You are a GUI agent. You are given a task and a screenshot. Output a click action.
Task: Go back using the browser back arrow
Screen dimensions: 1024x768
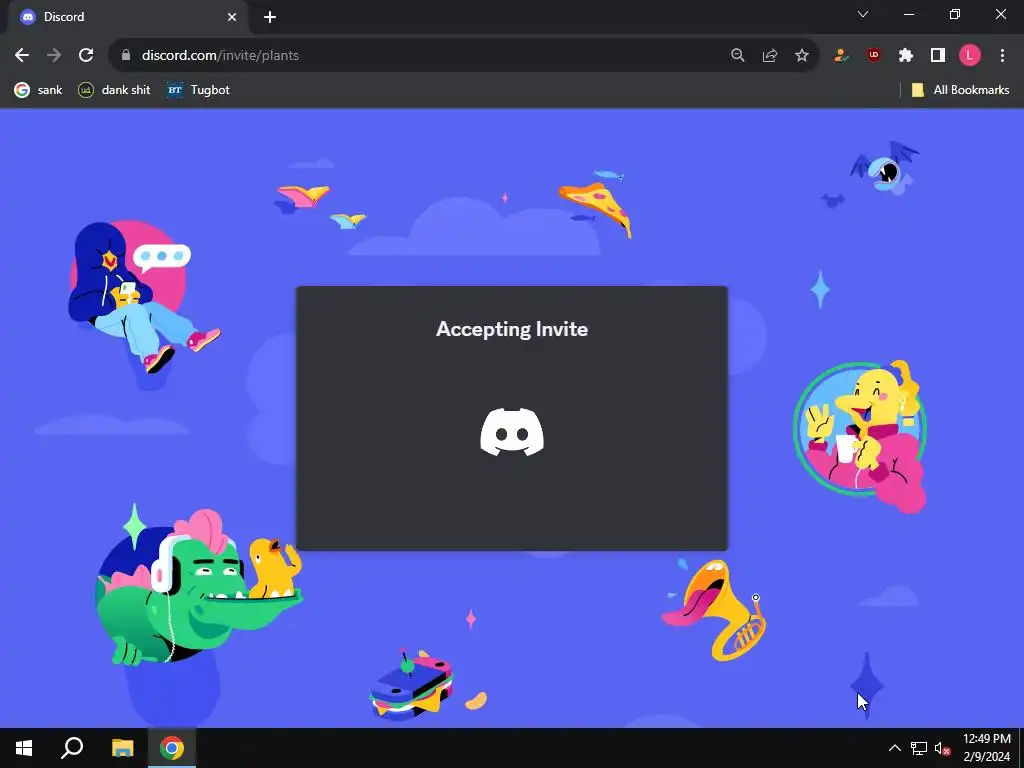pyautogui.click(x=22, y=56)
